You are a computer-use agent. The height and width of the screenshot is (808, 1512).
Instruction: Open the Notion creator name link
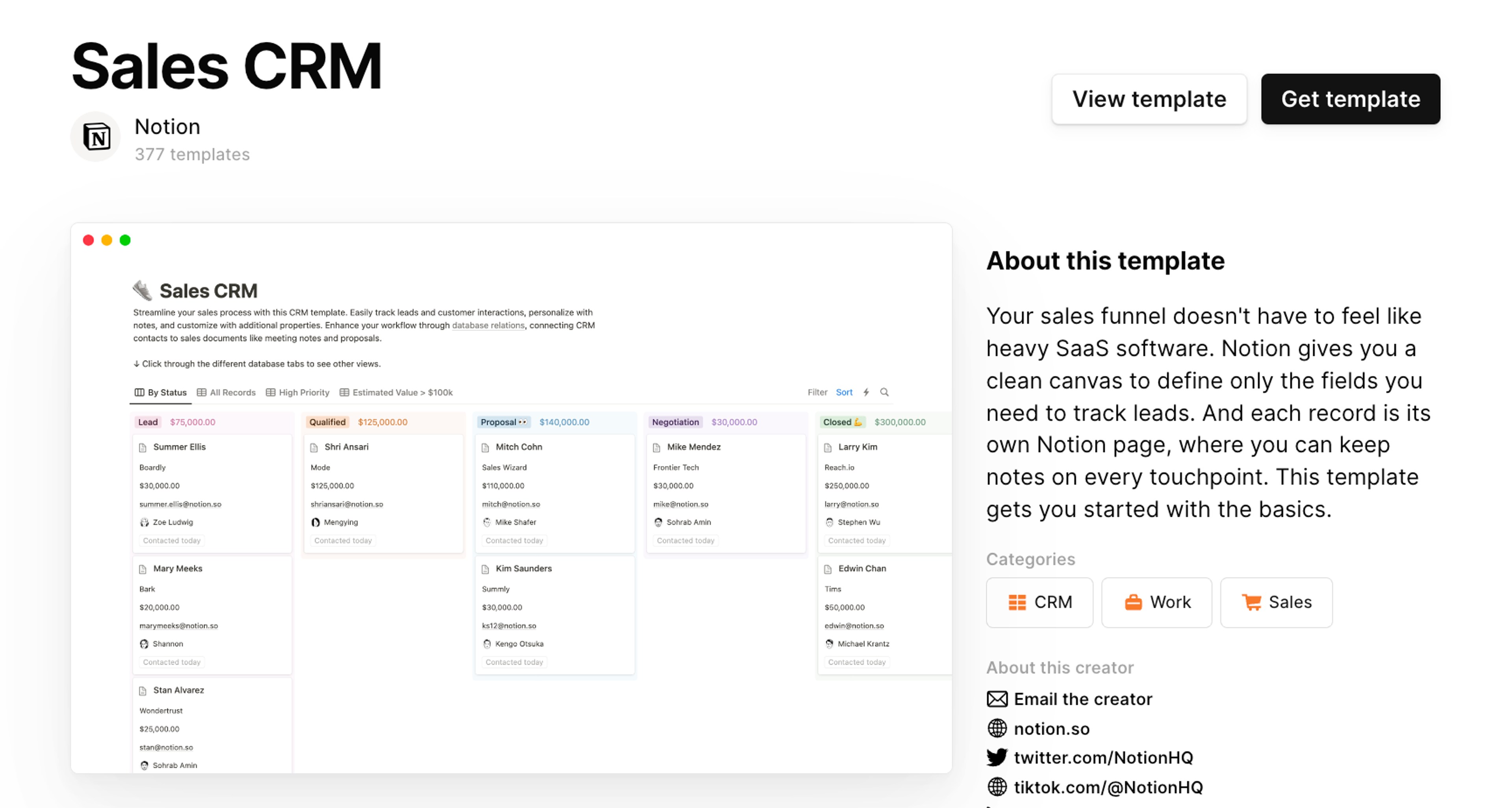pyautogui.click(x=167, y=126)
